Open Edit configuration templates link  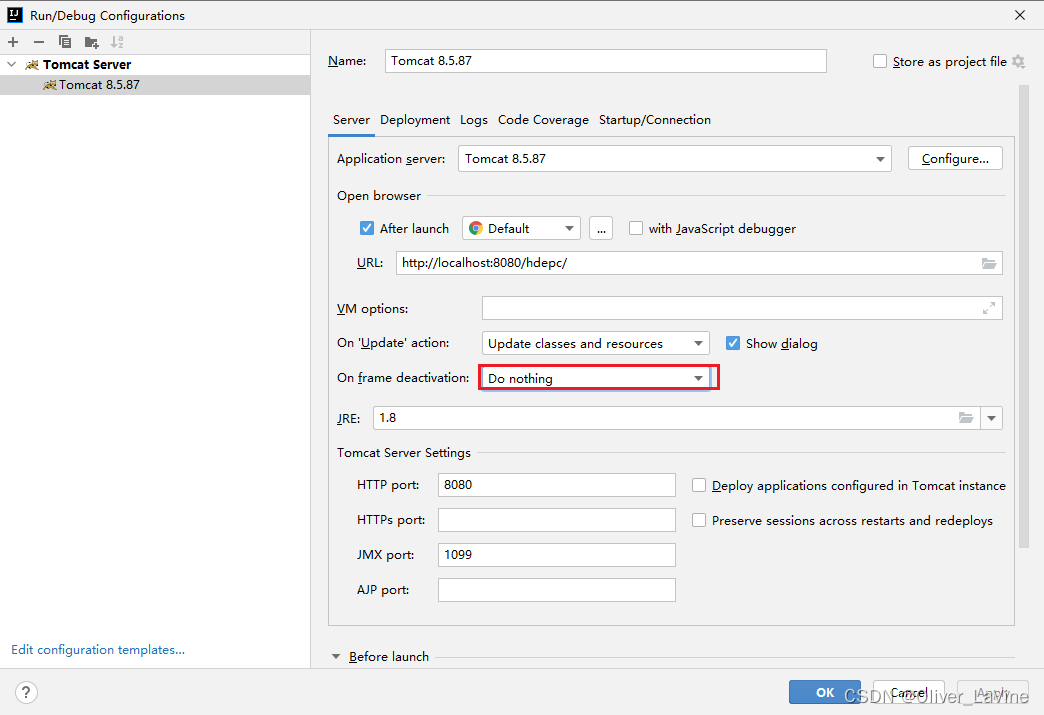pyautogui.click(x=98, y=650)
